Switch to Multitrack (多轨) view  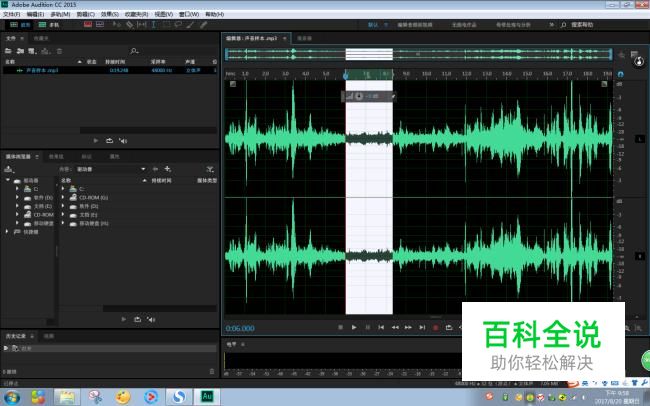click(49, 25)
